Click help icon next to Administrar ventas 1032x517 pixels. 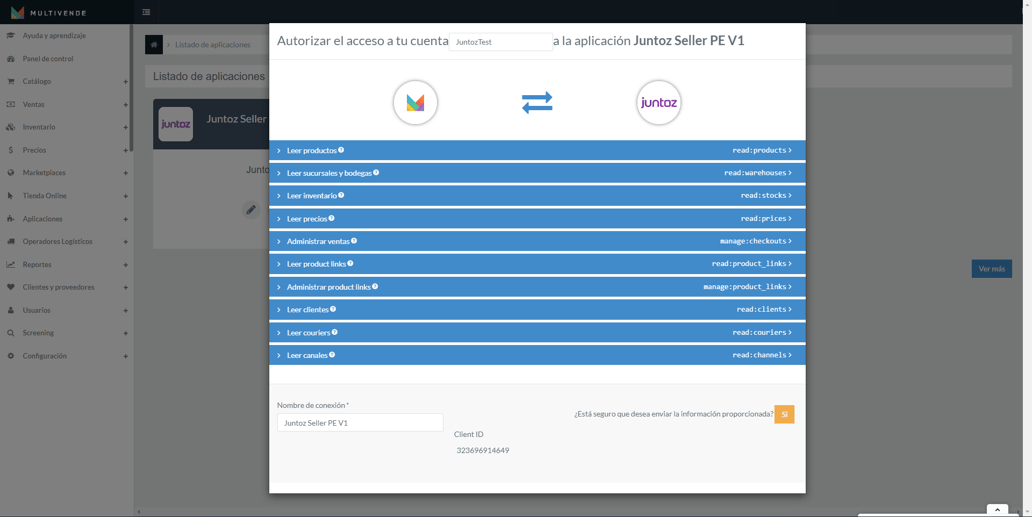pos(353,241)
